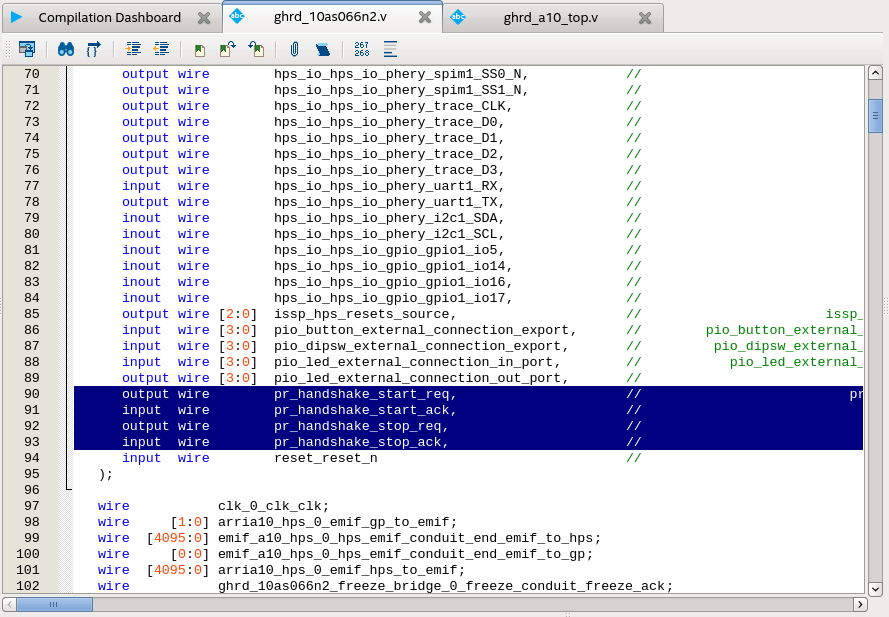Click the paperclip attach icon
The height and width of the screenshot is (617, 889).
click(x=294, y=48)
